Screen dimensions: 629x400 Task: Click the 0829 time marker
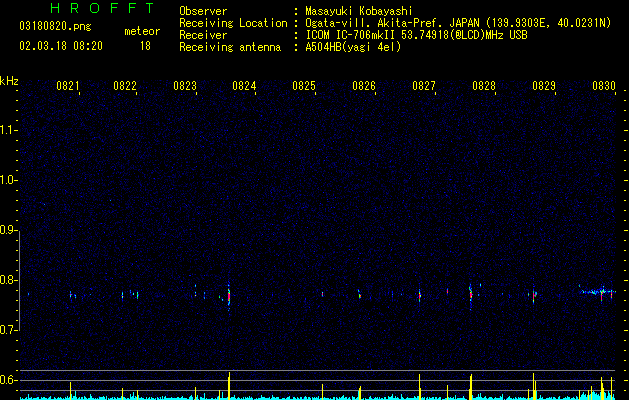coord(544,86)
